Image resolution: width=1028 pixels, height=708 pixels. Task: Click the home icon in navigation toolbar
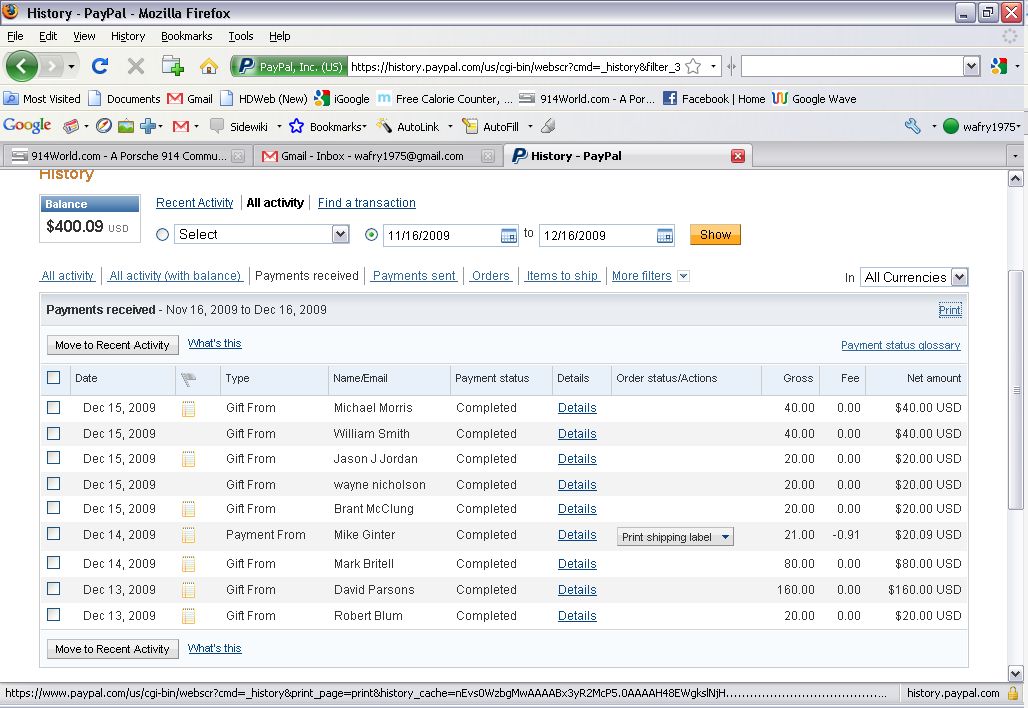tap(208, 66)
